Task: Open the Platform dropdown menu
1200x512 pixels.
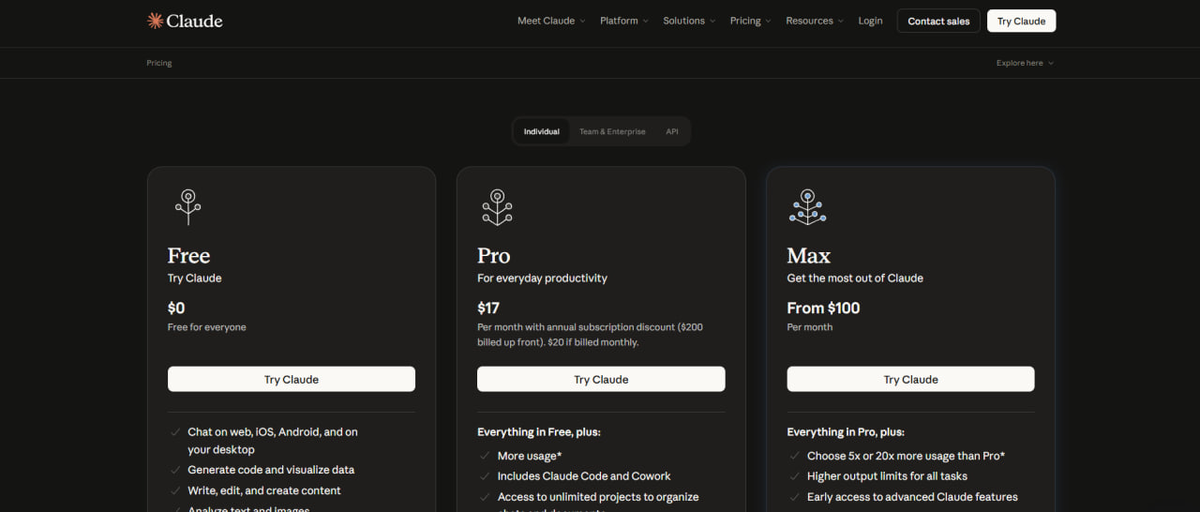Action: click(x=624, y=21)
